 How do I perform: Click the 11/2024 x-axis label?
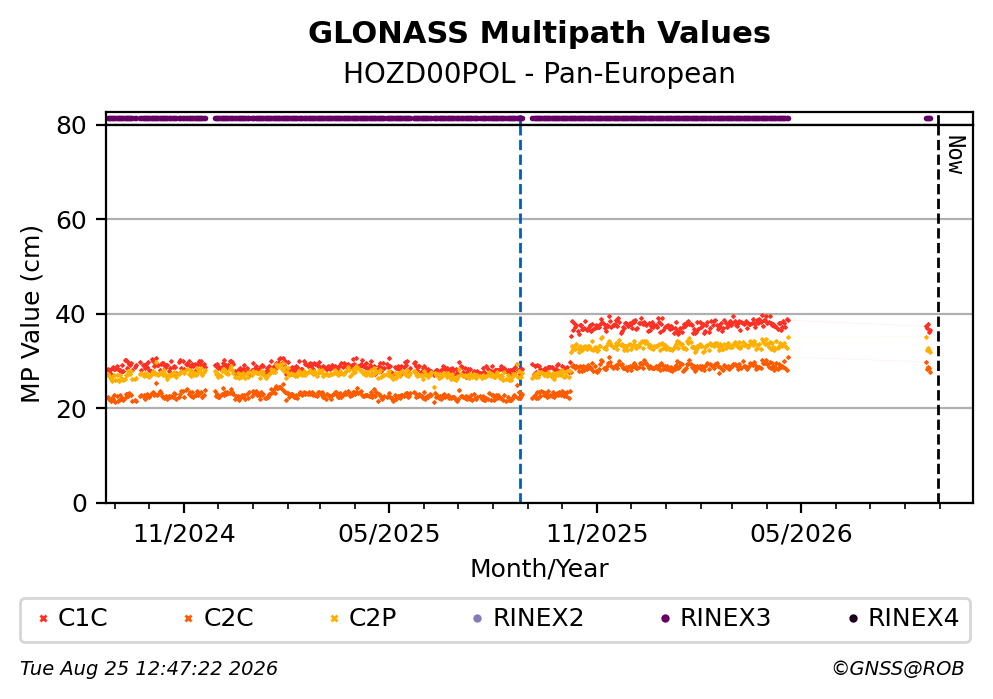pyautogui.click(x=184, y=534)
